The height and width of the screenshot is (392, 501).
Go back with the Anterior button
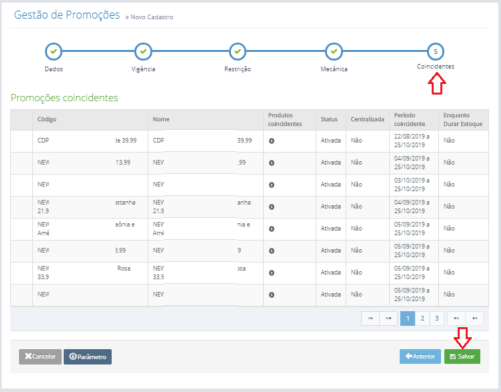pos(420,356)
